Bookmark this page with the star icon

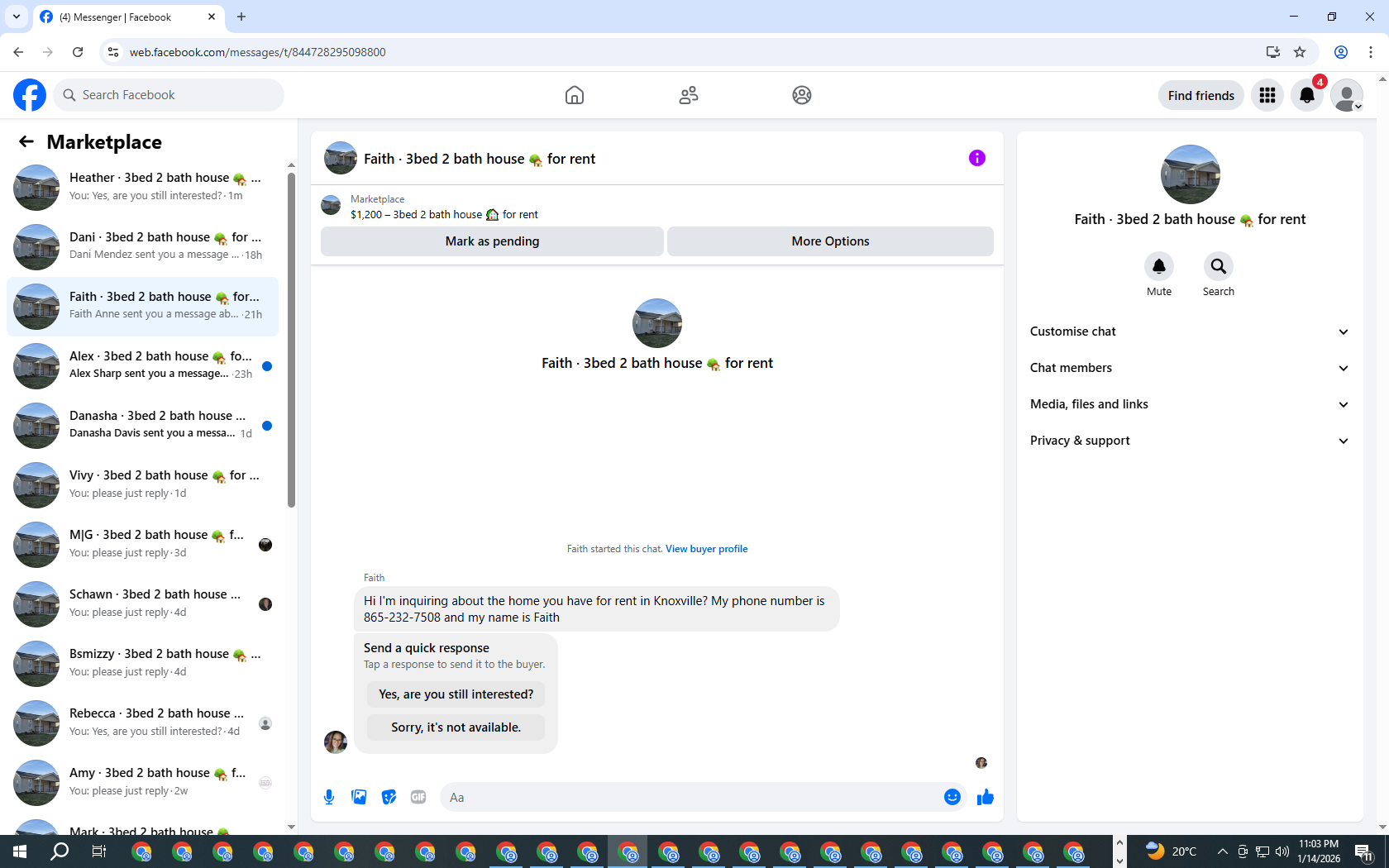point(1300,52)
